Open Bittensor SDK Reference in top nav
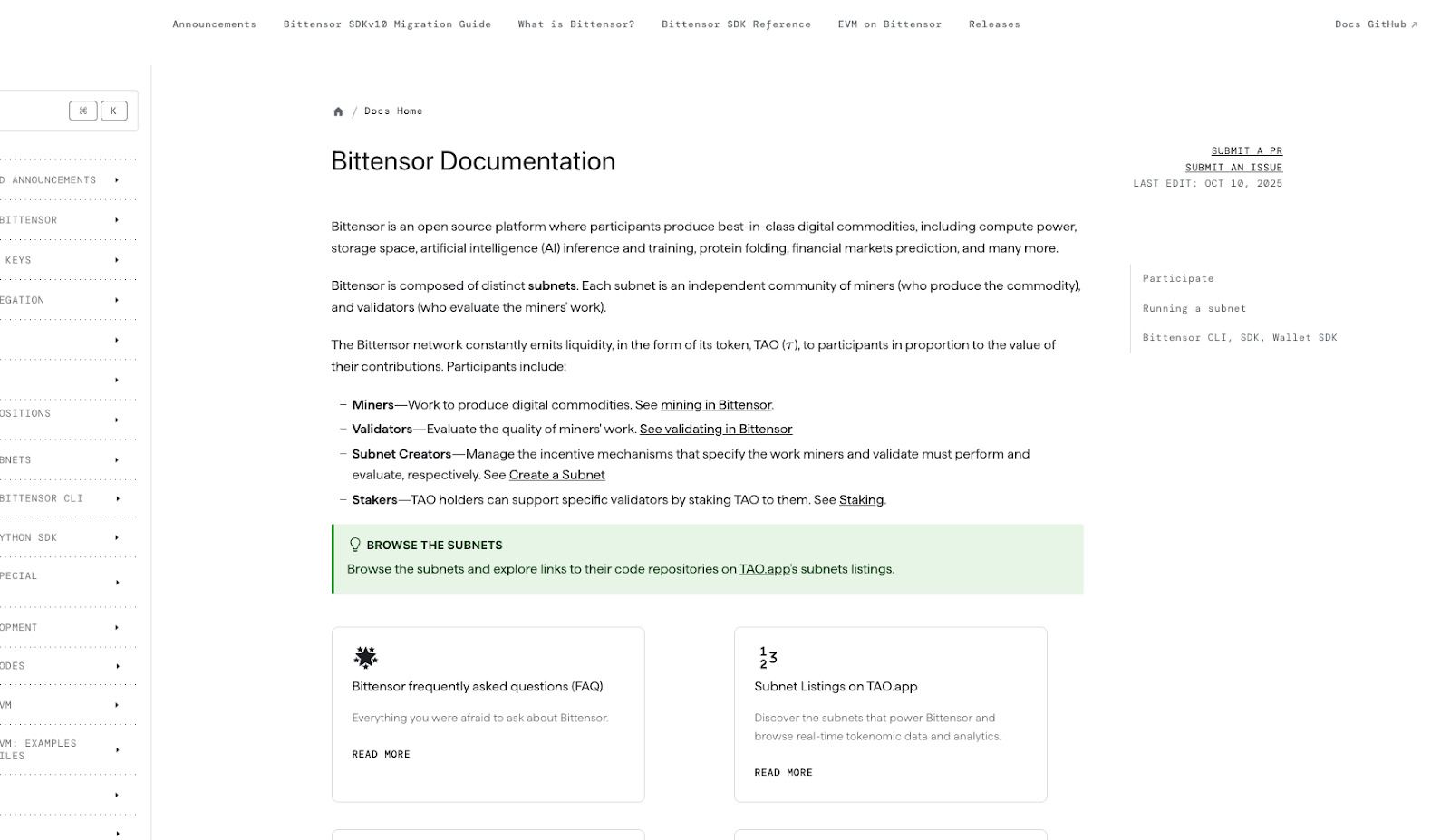This screenshot has width=1450, height=840. coord(736,24)
